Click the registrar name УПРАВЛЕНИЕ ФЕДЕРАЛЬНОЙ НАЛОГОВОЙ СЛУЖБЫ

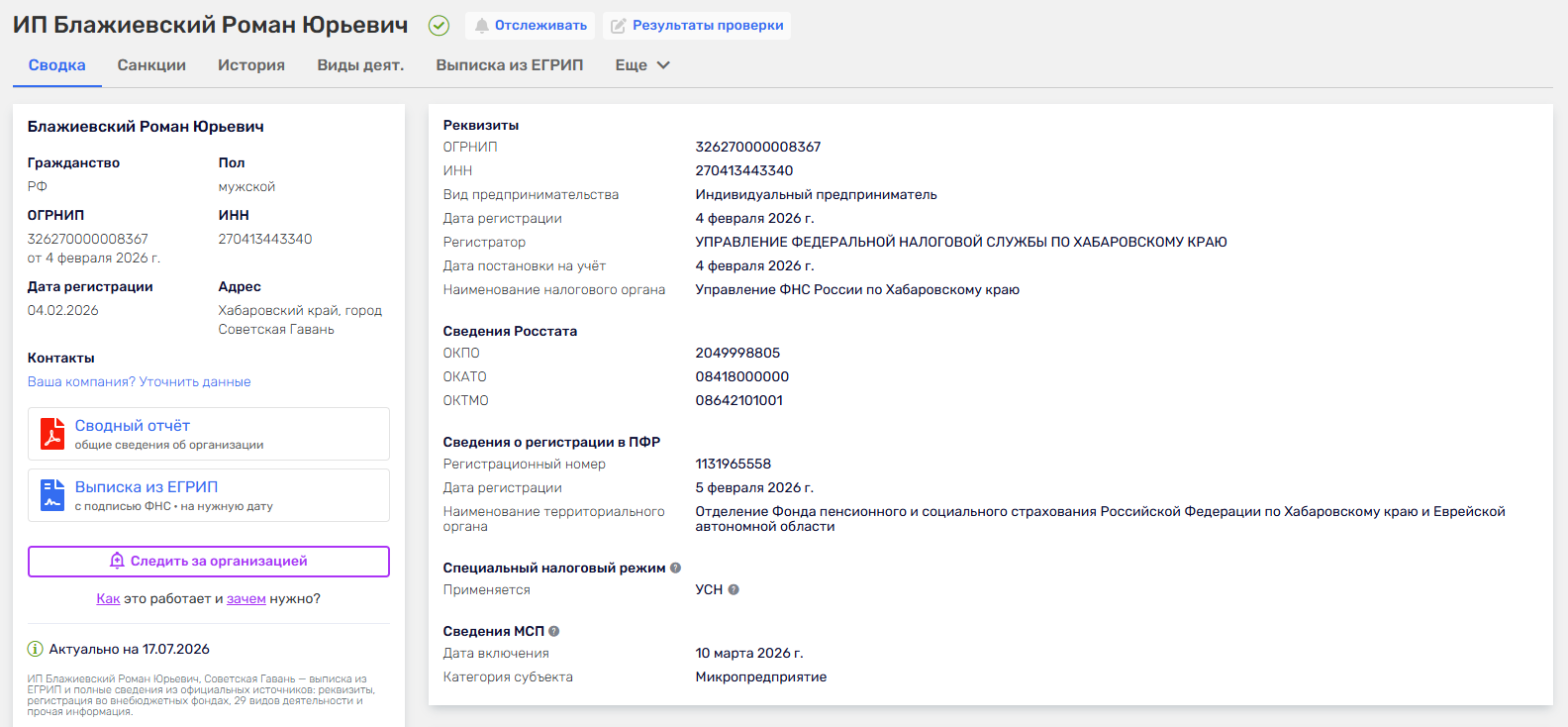point(961,242)
